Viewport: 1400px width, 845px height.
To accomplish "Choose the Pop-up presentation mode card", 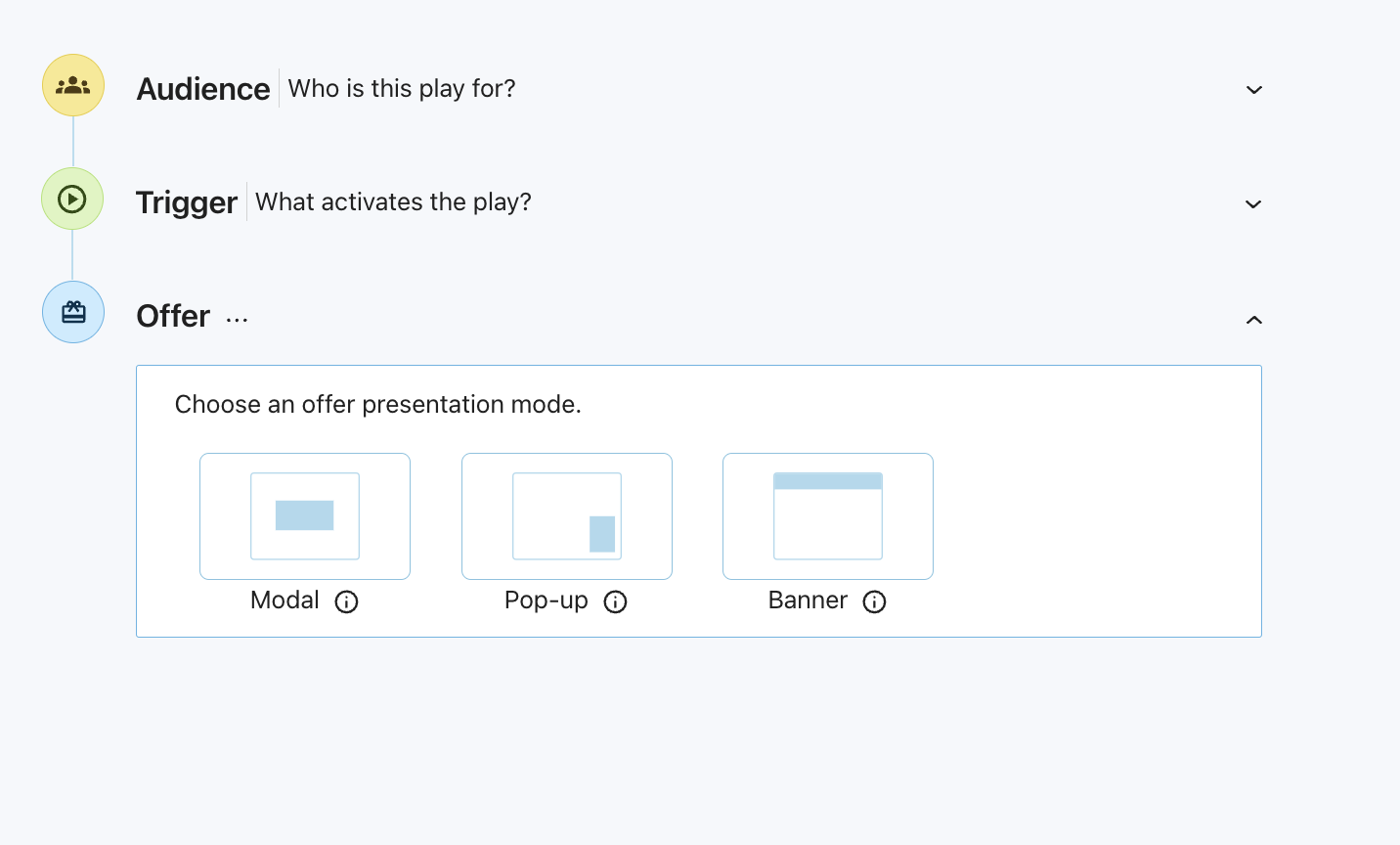I will 567,516.
